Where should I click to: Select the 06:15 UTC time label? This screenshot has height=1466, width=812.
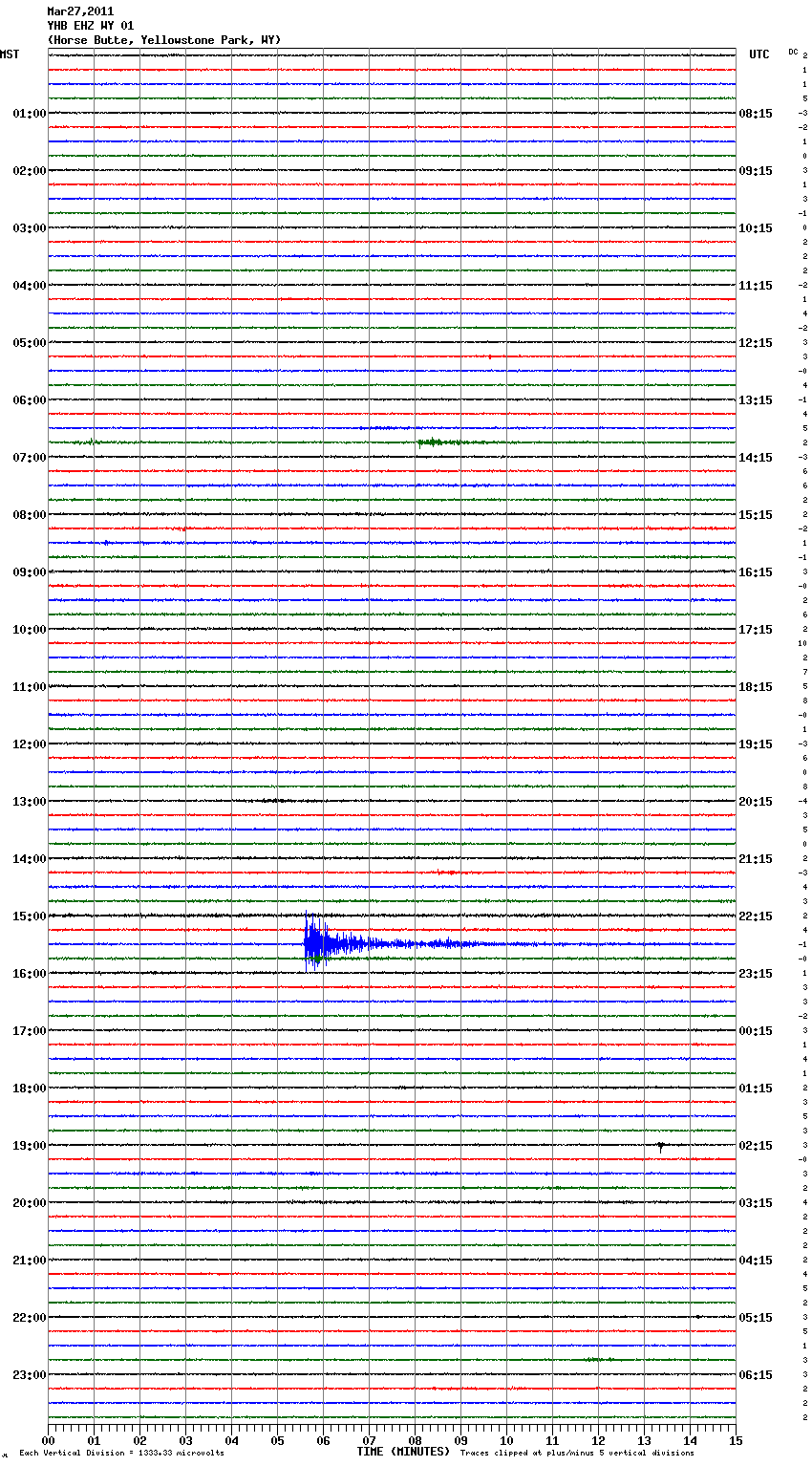(x=756, y=1375)
